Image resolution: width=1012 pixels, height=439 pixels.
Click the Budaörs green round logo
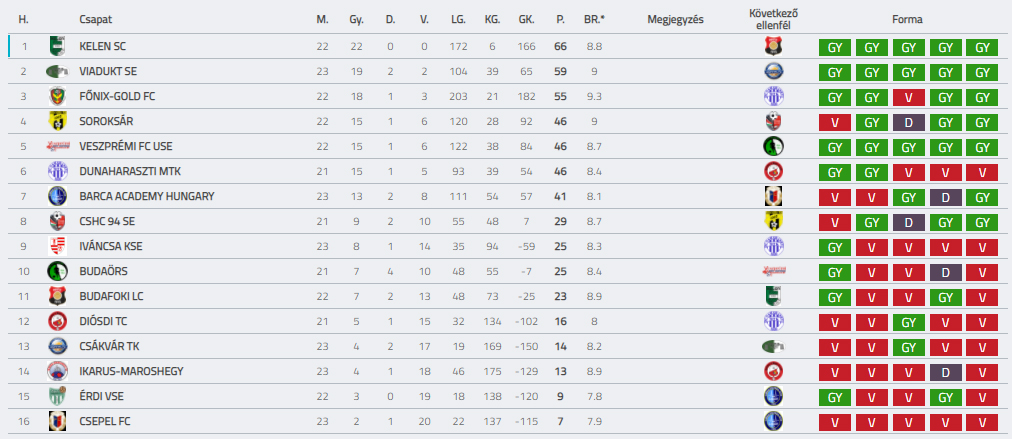(x=57, y=271)
